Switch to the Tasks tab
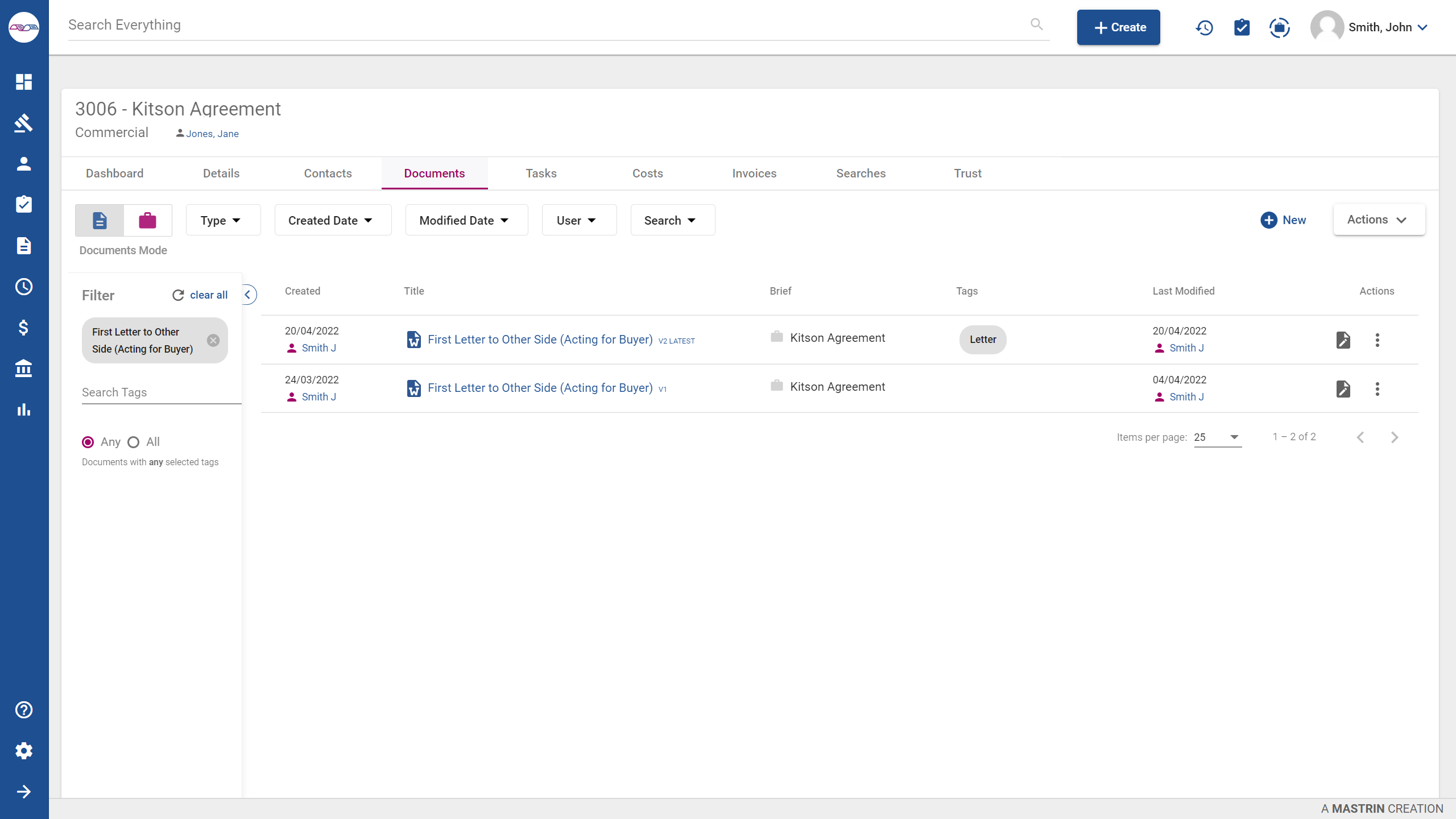 pyautogui.click(x=540, y=173)
